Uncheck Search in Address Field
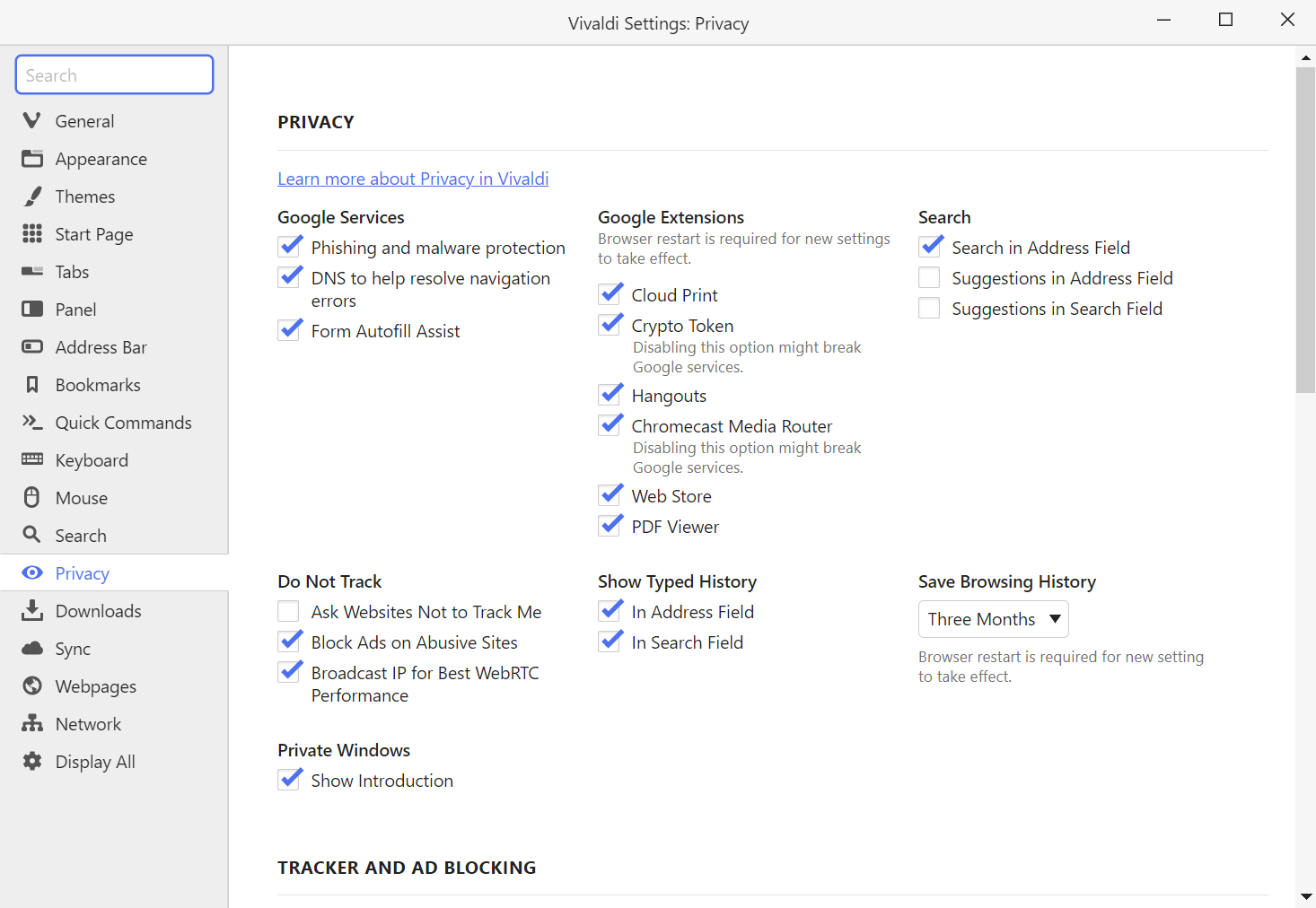 point(930,248)
